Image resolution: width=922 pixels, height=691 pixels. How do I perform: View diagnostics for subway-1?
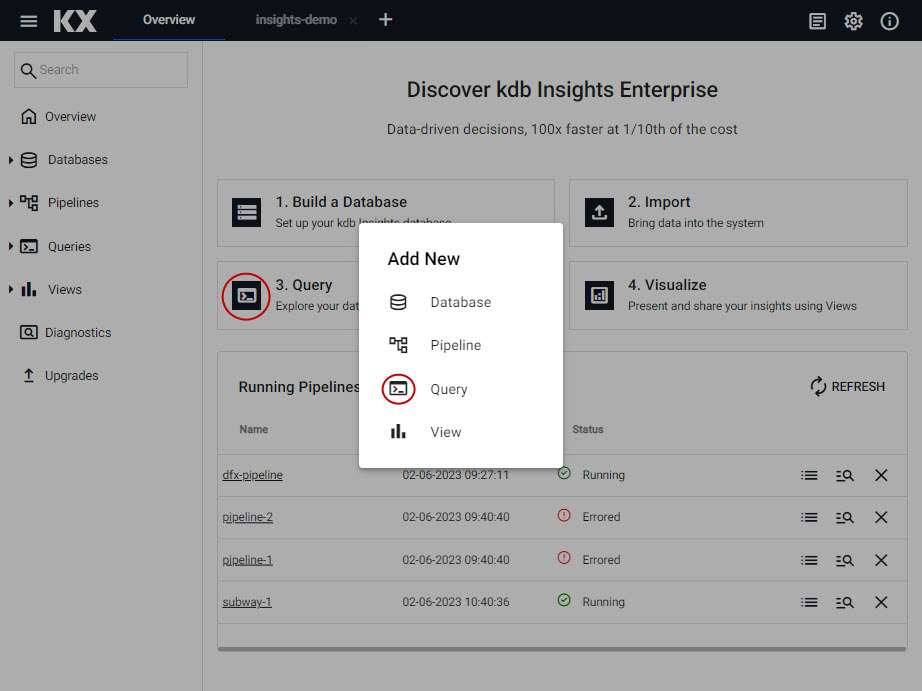[x=844, y=602]
